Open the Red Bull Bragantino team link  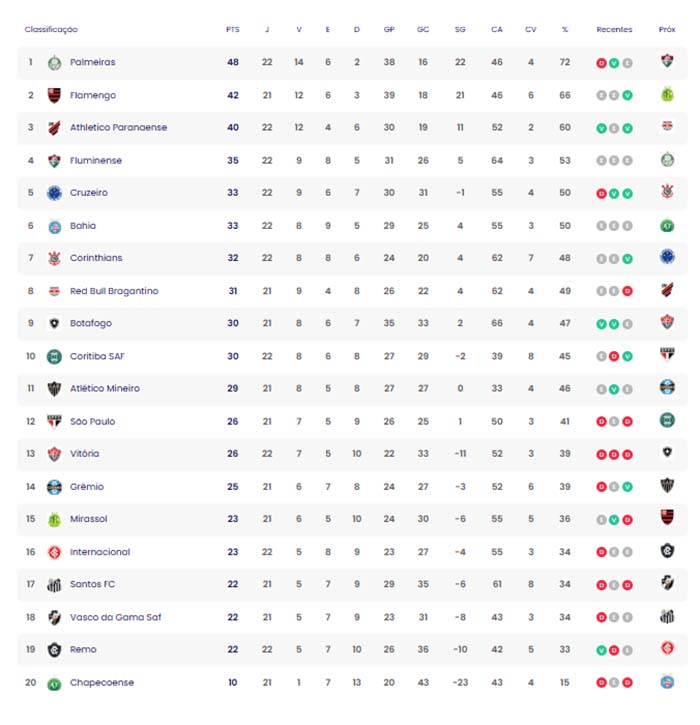tap(114, 291)
